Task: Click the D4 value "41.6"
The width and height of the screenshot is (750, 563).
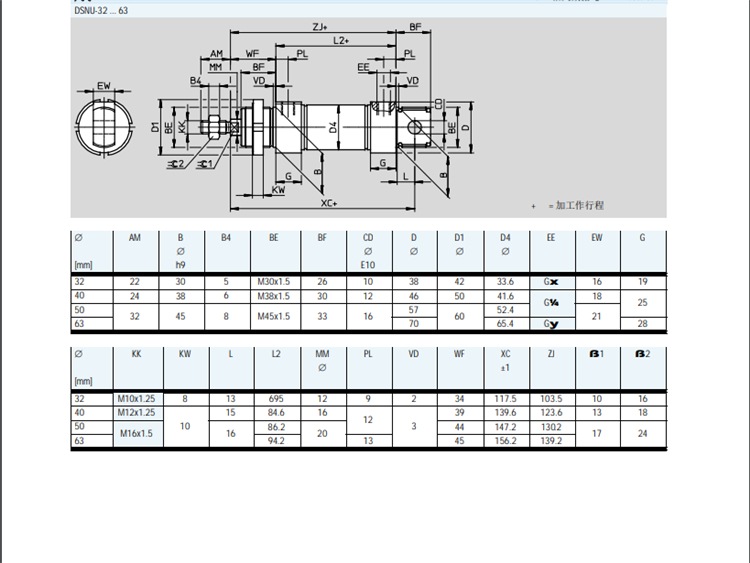Action: click(505, 296)
